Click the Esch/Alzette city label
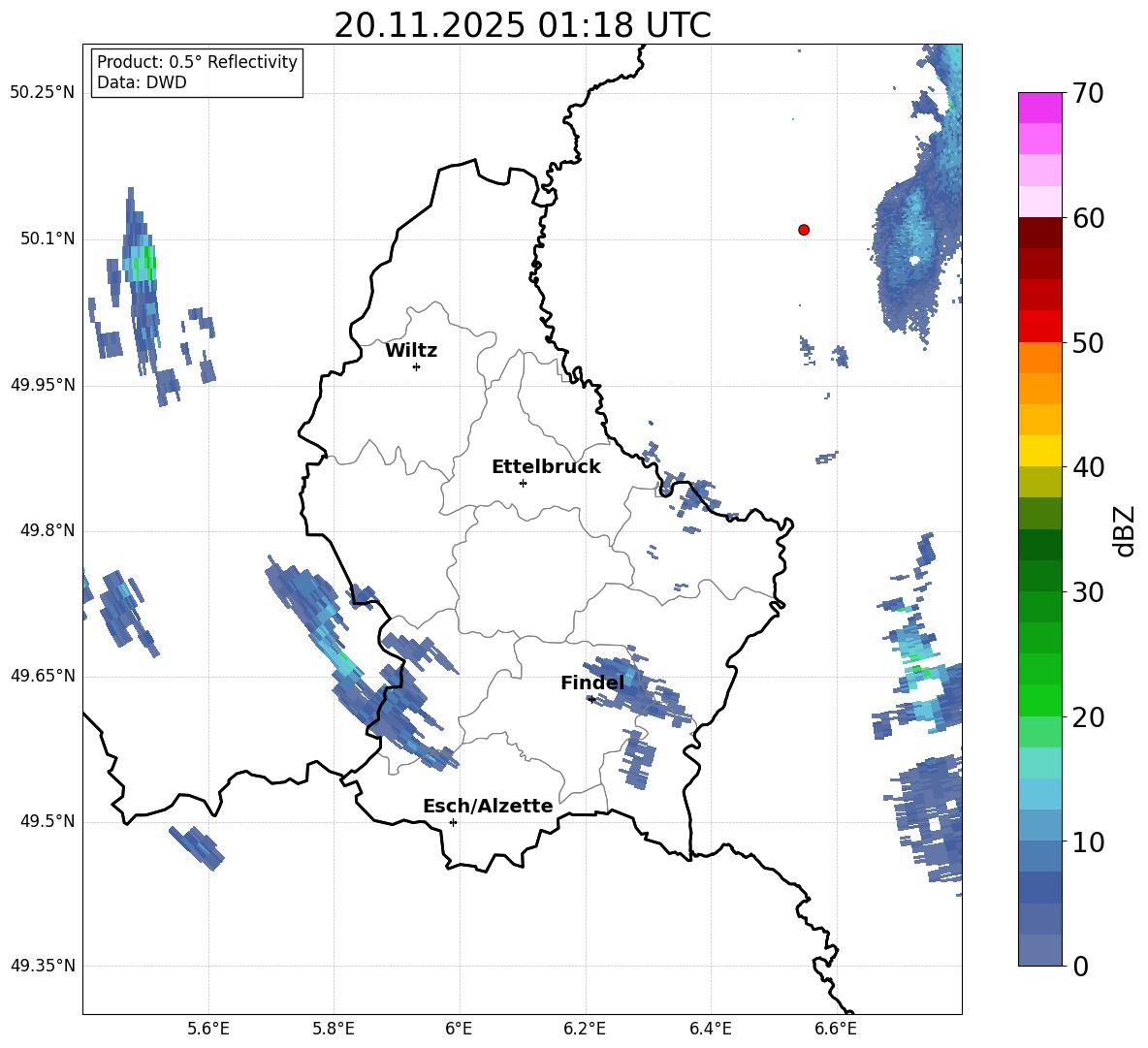This screenshot has width=1148, height=1048. (x=488, y=806)
